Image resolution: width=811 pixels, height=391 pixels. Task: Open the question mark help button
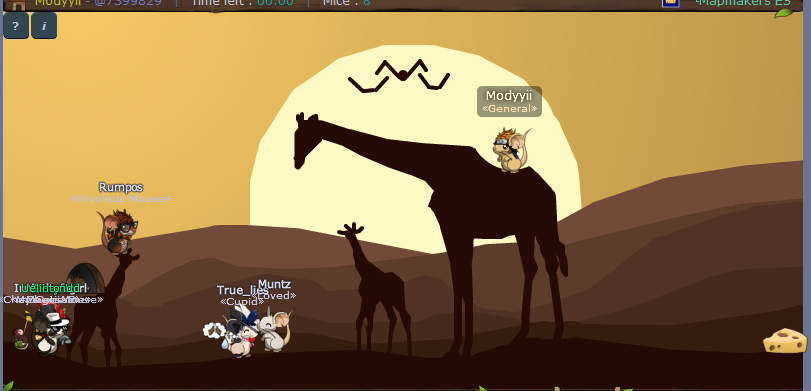coord(16,26)
